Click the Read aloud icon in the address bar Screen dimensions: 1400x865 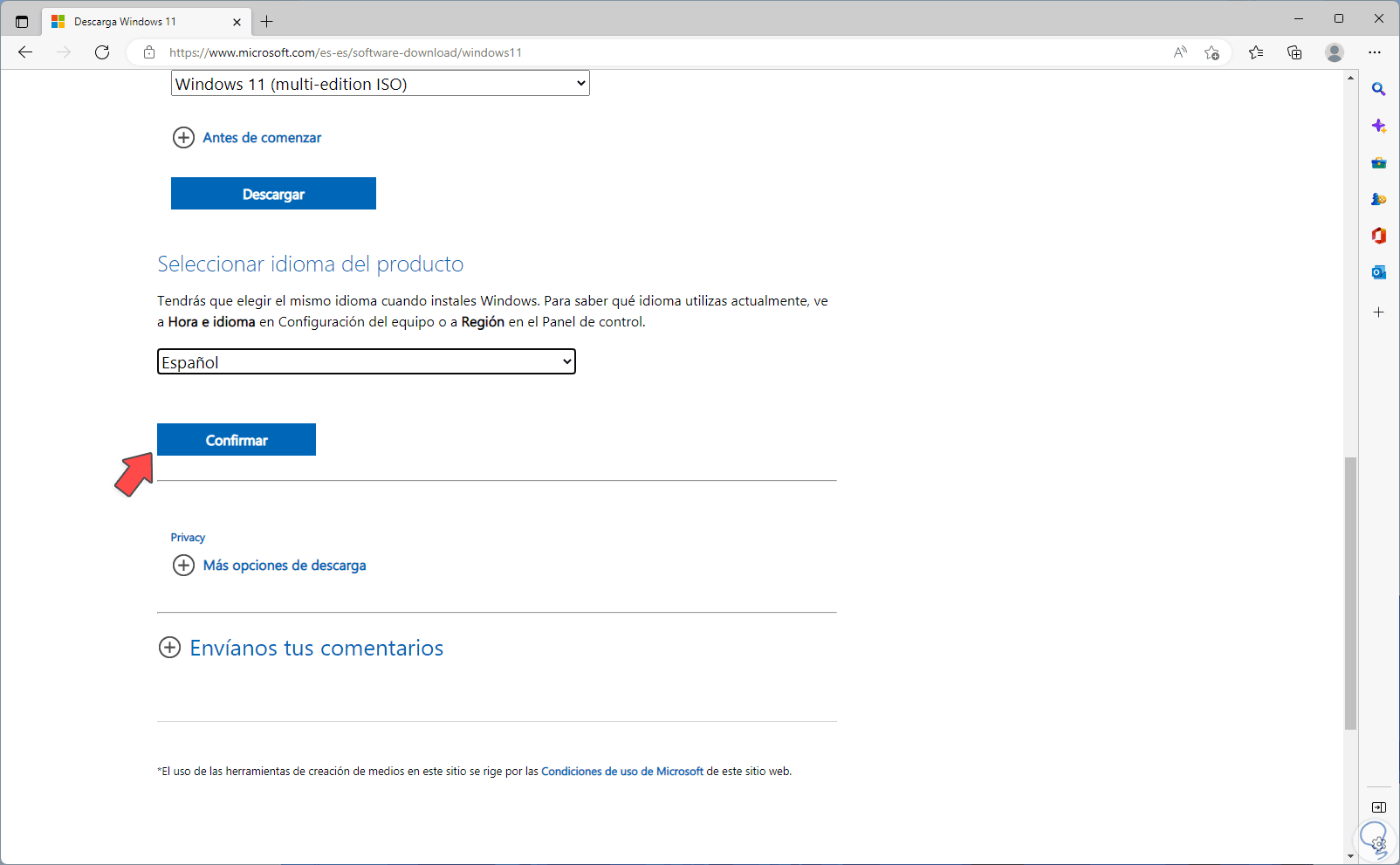1180,52
